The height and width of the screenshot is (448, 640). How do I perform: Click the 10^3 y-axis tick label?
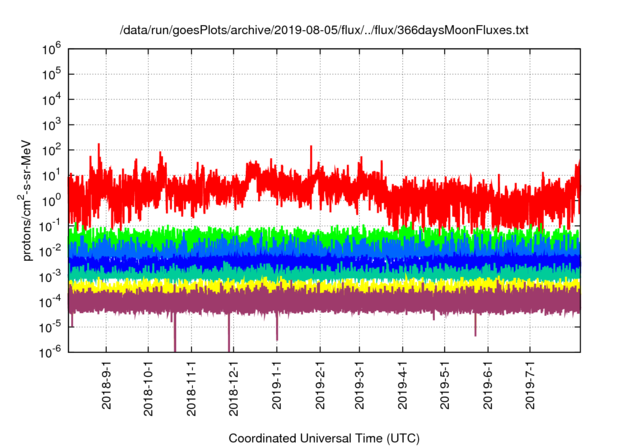click(x=52, y=126)
